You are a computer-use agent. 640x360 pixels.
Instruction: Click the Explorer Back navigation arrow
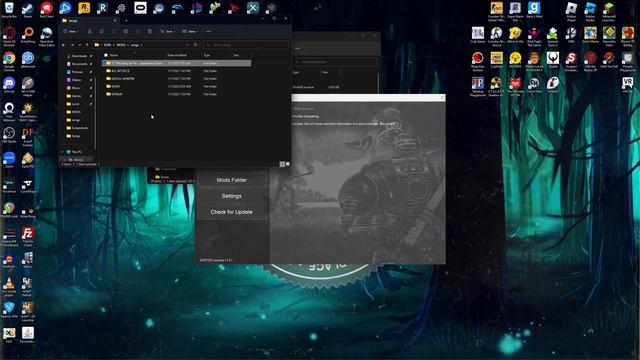[x=63, y=45]
